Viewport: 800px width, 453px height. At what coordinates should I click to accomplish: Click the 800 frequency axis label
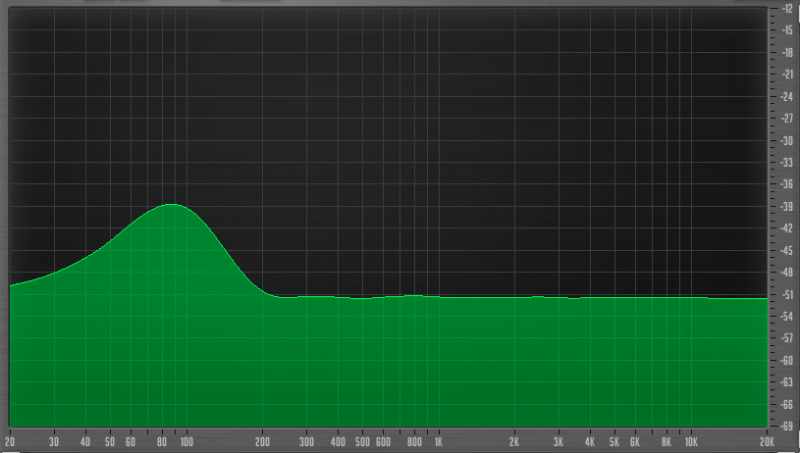pyautogui.click(x=414, y=441)
